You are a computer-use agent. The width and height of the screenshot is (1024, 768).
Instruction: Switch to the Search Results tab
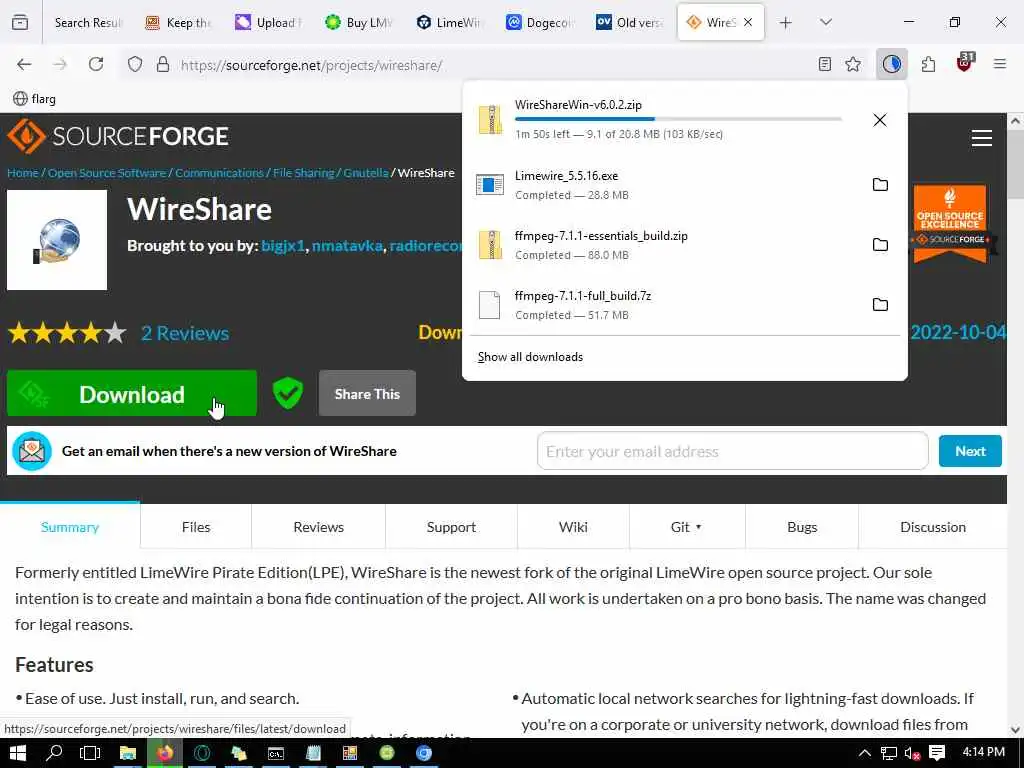pyautogui.click(x=88, y=22)
